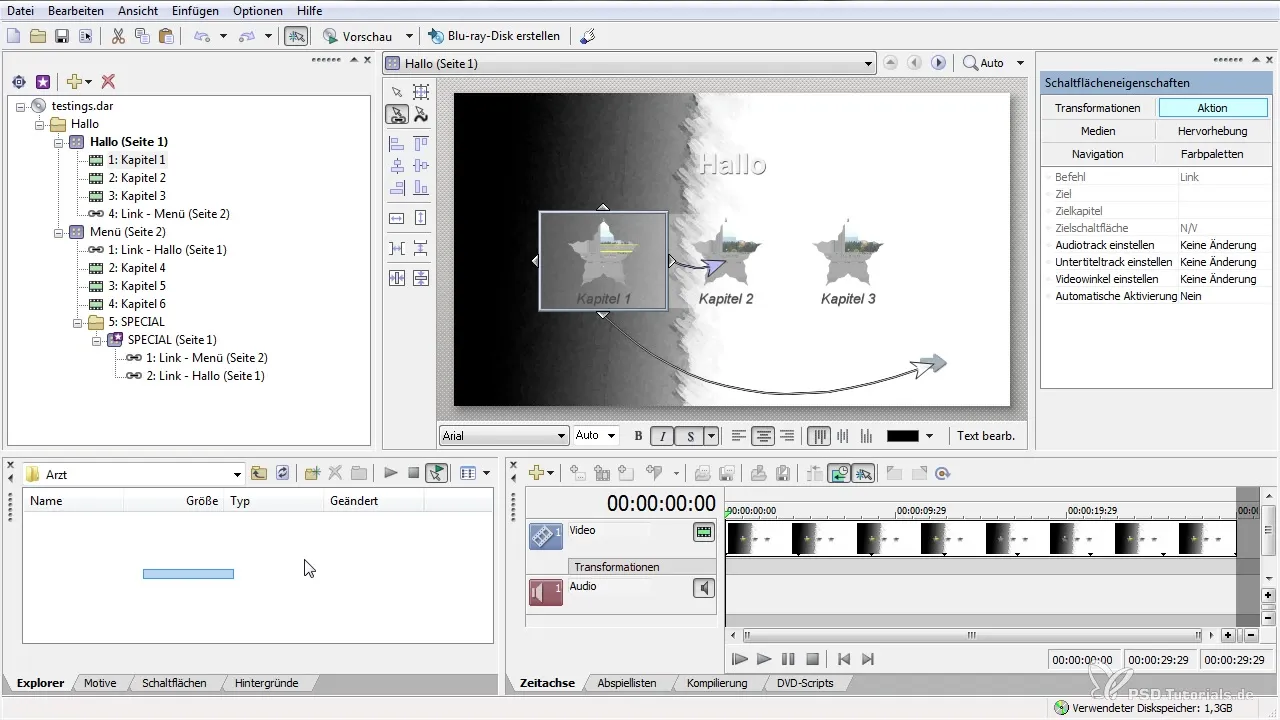1280x720 pixels.
Task: Open the Optionen menu
Action: [x=258, y=10]
